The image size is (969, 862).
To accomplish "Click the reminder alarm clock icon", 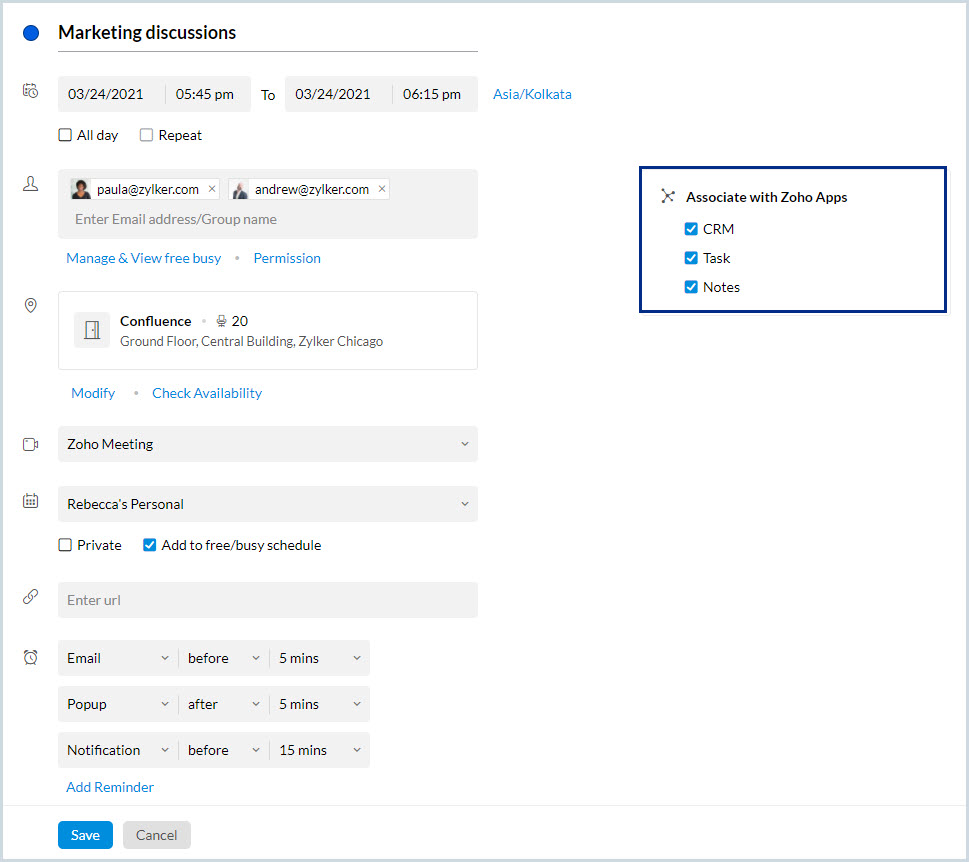I will click(31, 658).
